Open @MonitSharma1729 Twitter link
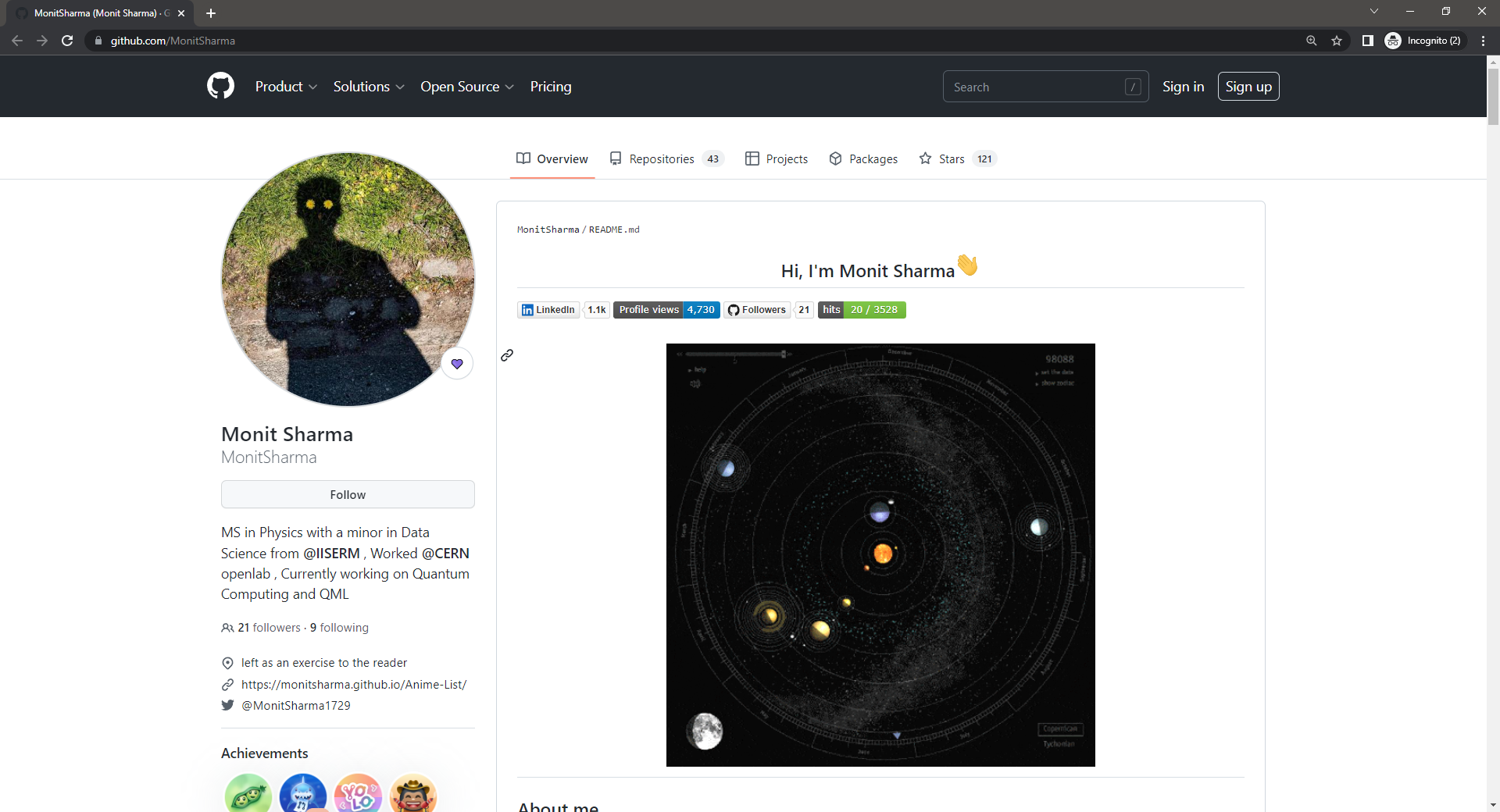1500x812 pixels. click(x=296, y=706)
